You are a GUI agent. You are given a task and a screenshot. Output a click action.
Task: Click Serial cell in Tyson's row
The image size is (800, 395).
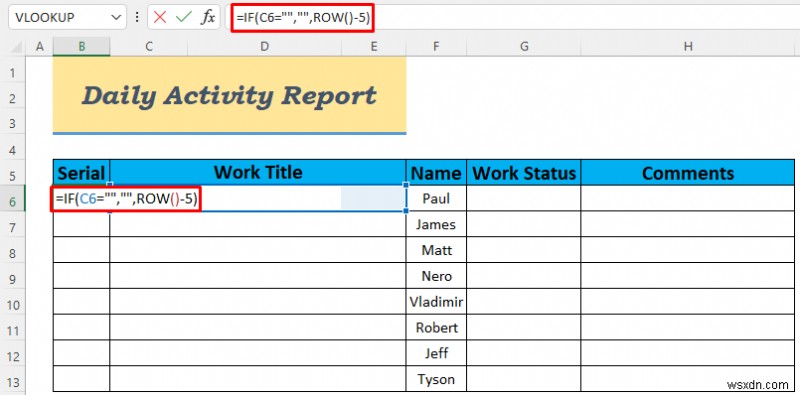81,379
